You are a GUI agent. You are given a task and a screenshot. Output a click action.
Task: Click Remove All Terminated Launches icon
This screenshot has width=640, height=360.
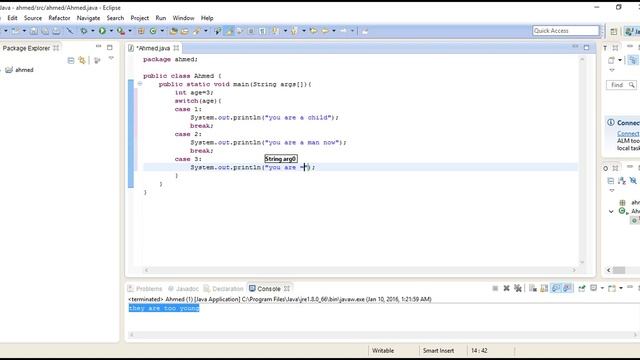click(x=518, y=288)
